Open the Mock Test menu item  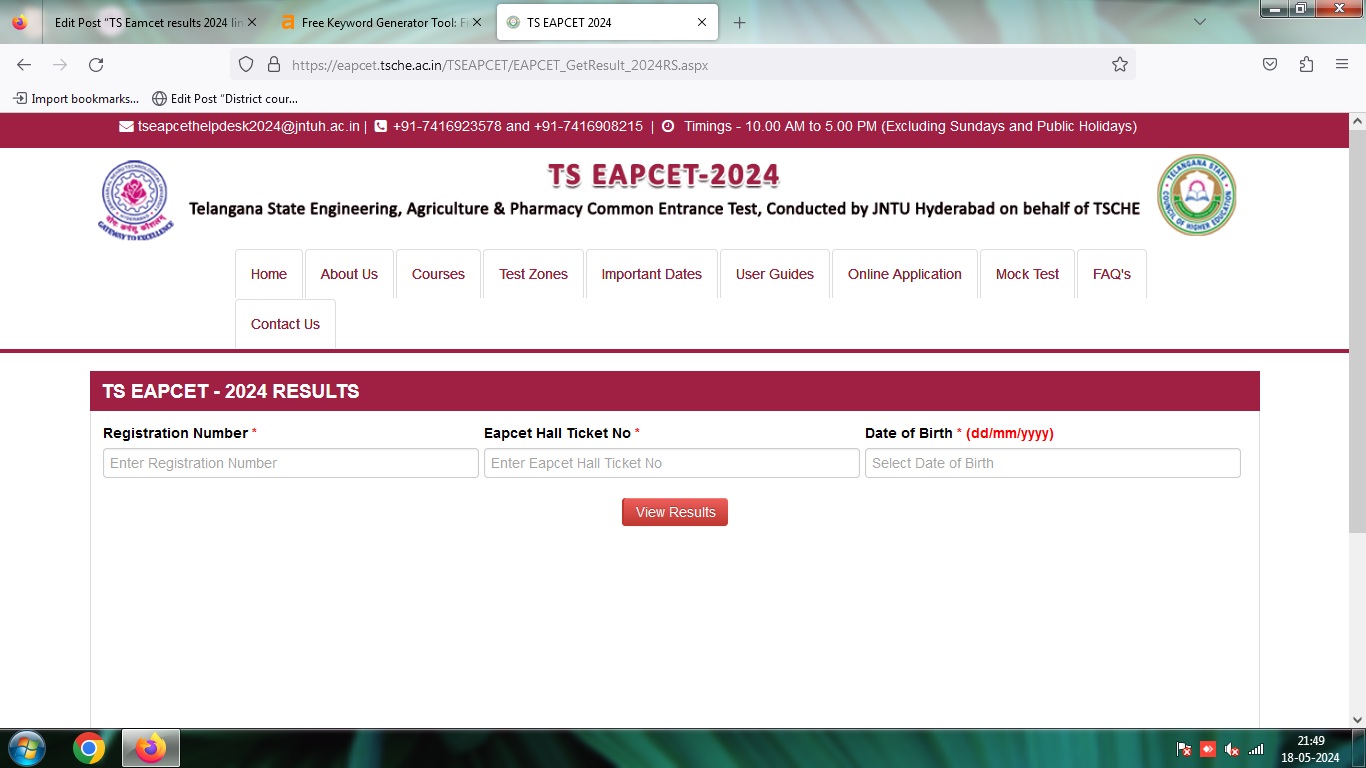click(1027, 274)
